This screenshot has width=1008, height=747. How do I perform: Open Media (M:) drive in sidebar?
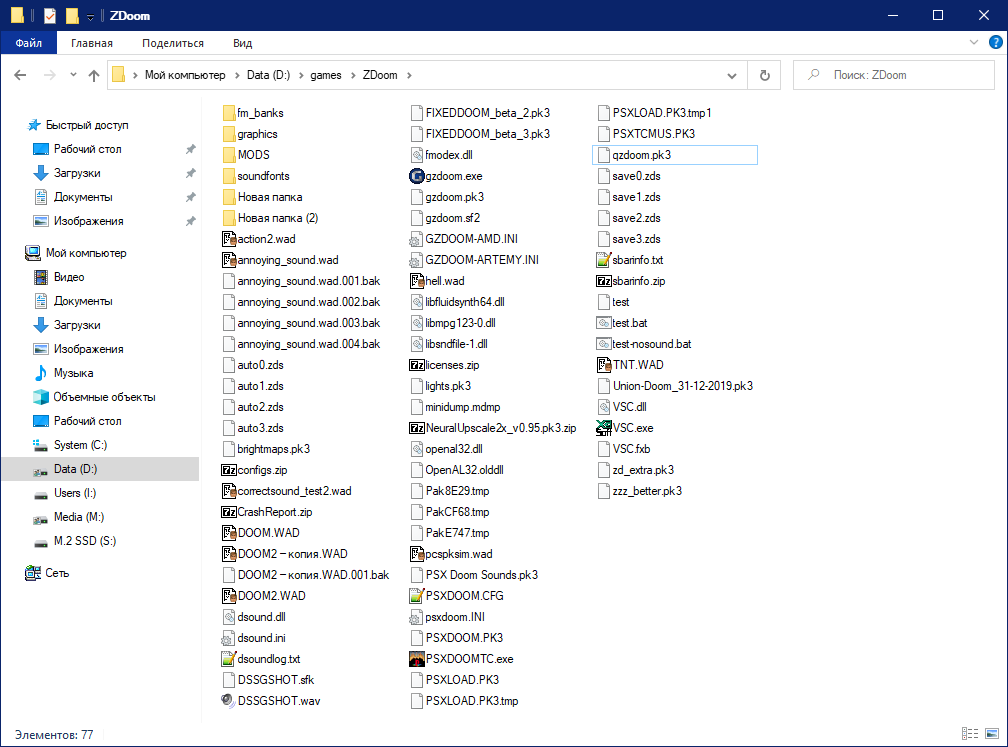click(x=78, y=517)
